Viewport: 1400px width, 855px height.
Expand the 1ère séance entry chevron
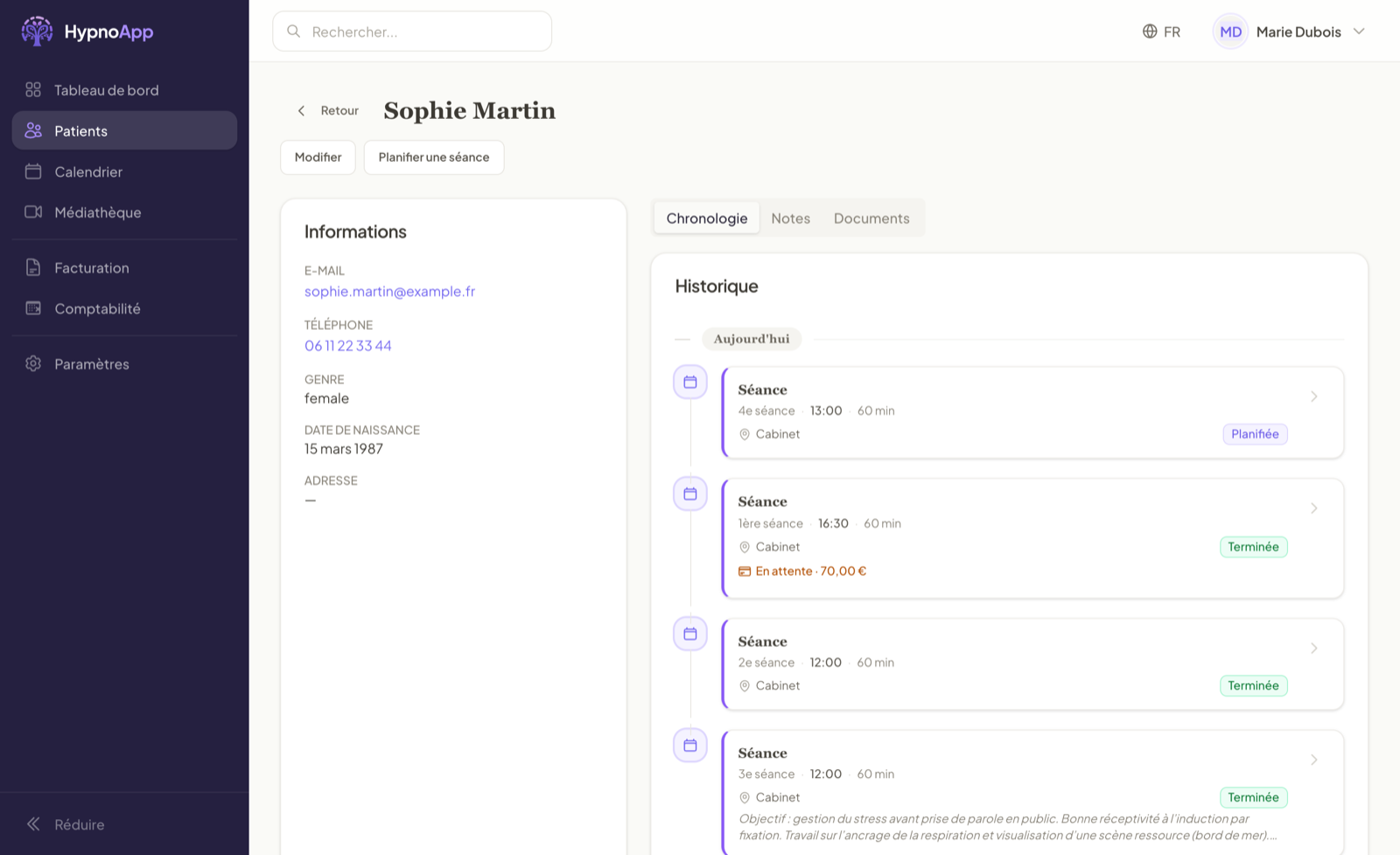tap(1314, 508)
